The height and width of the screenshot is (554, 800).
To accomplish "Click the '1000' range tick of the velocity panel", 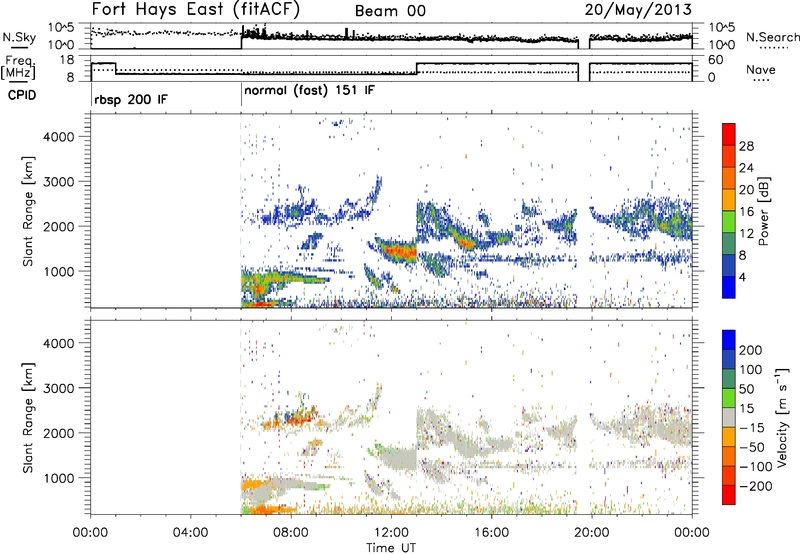I will [59, 478].
